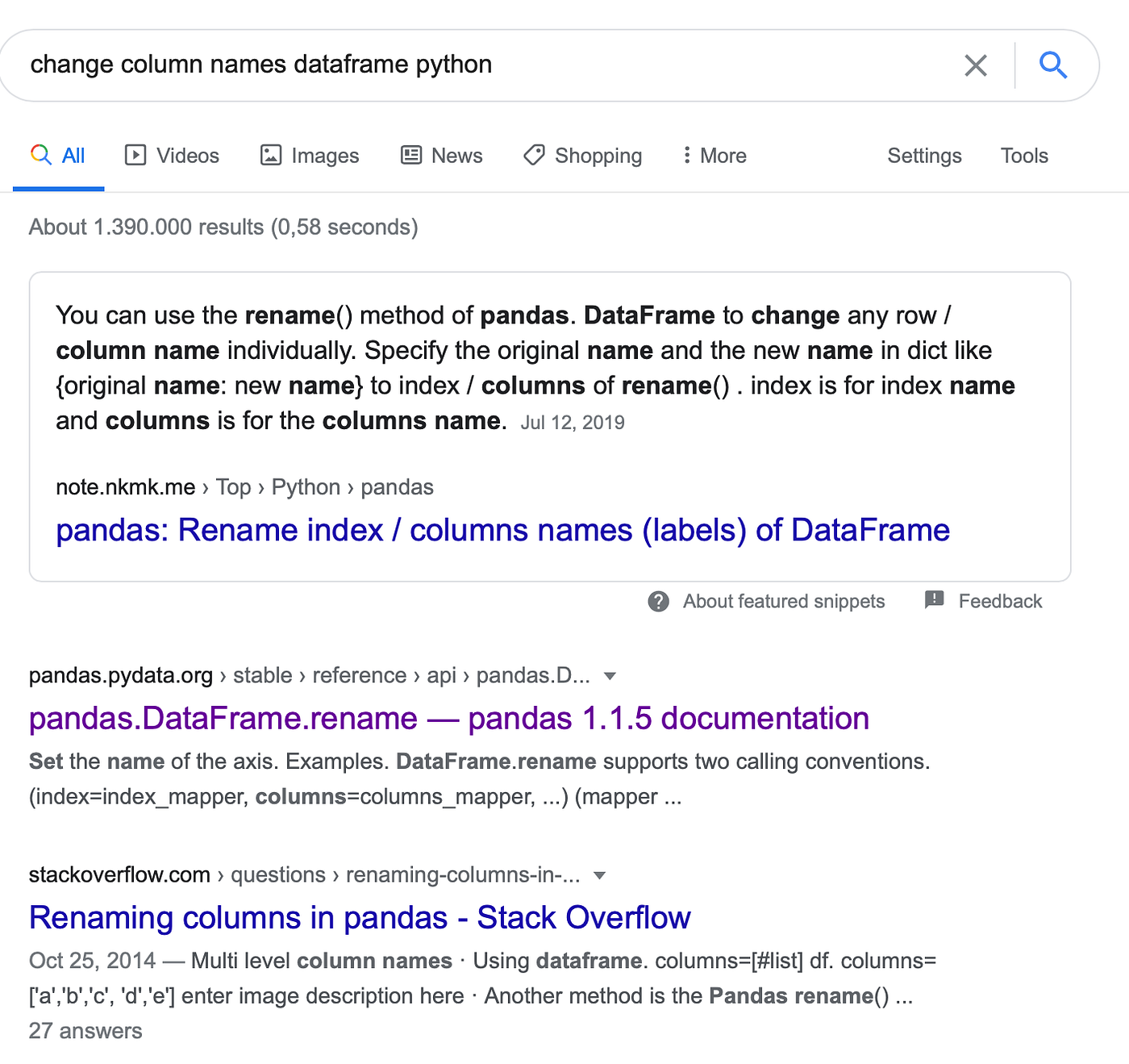
Task: Click the About featured snippets question mark icon
Action: [x=658, y=601]
